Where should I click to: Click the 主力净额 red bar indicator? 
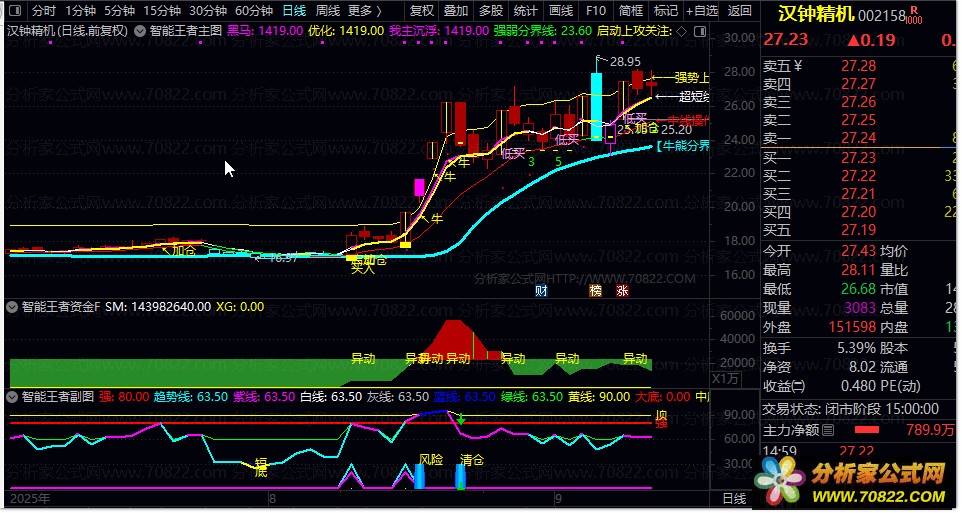pyautogui.click(x=866, y=430)
